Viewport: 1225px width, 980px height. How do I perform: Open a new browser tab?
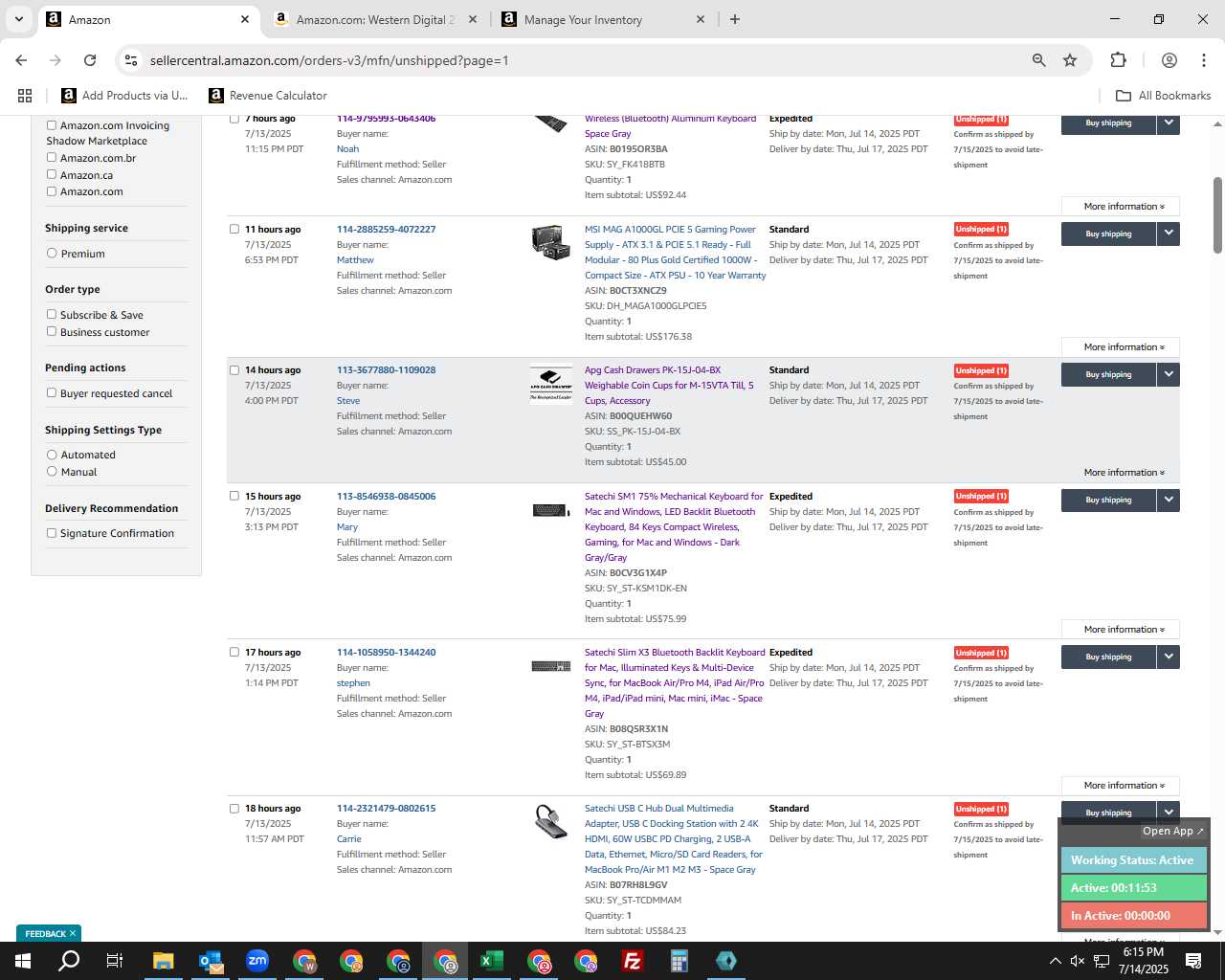click(734, 19)
